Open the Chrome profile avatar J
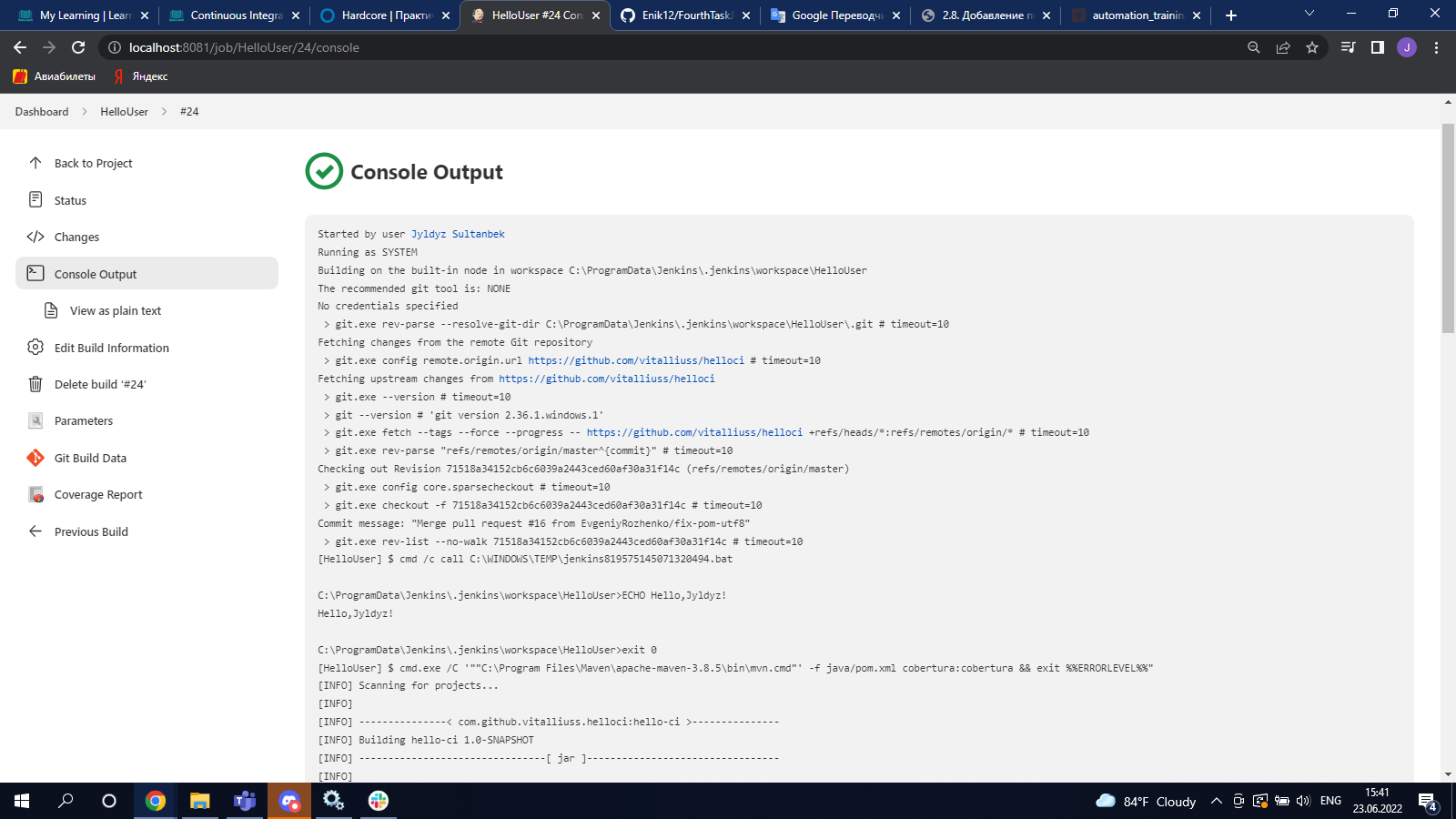Viewport: 1456px width, 819px height. point(1407,47)
